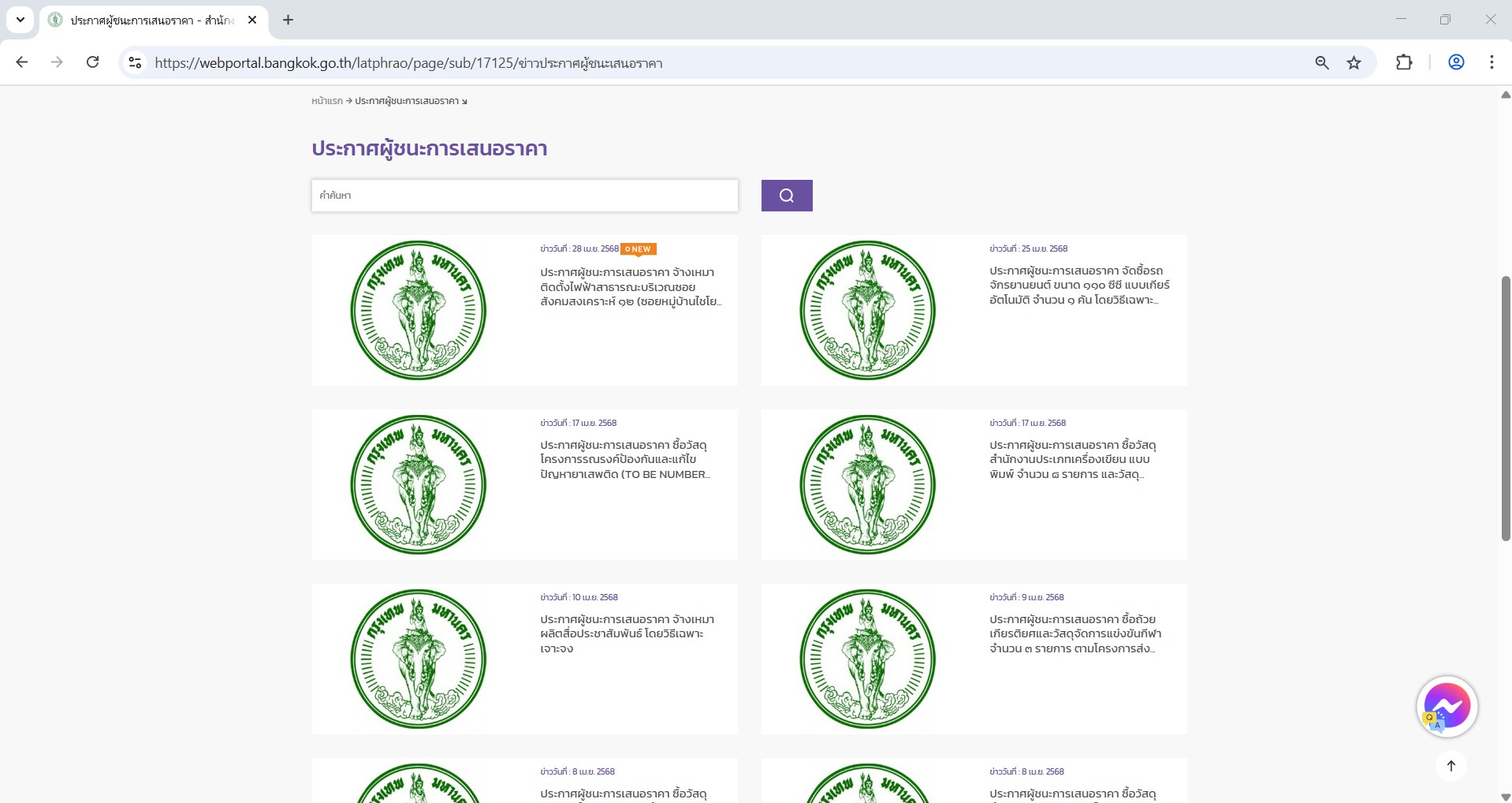Open the เครื่องเขียน แบบพิมพ์ announcement thumbnail
This screenshot has width=1512, height=803.
[x=868, y=484]
